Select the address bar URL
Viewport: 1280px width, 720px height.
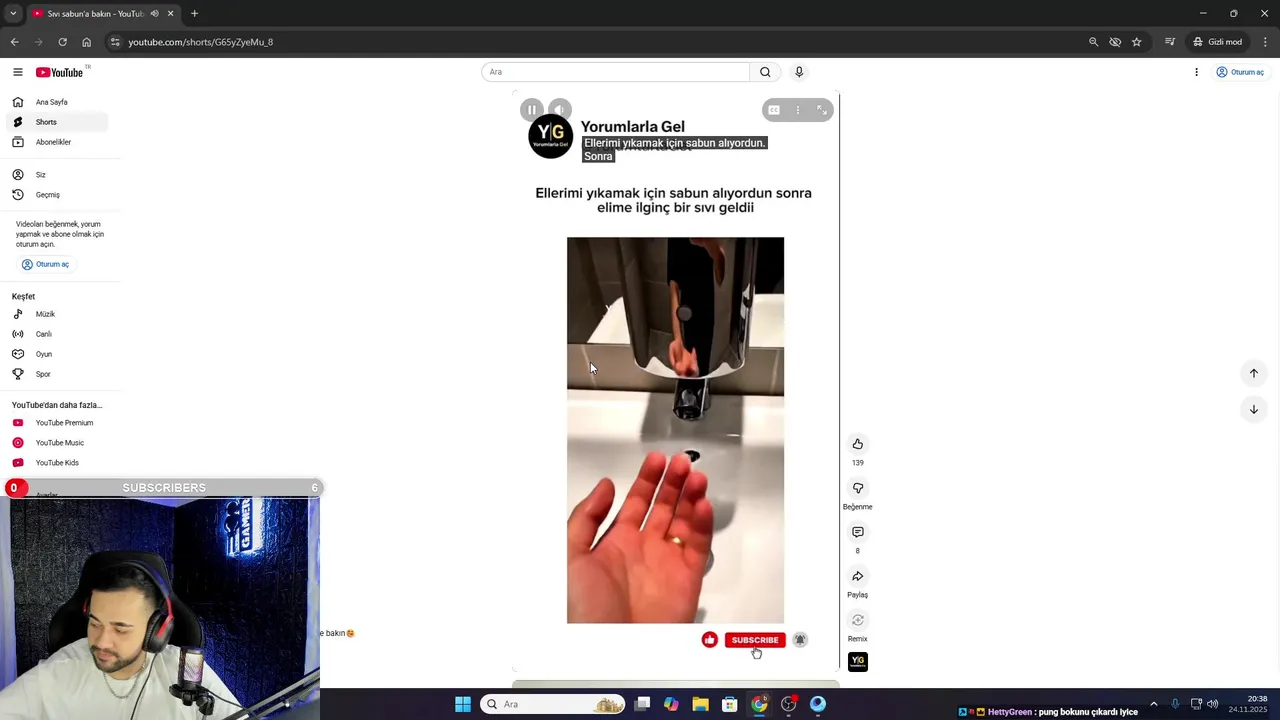coord(200,42)
